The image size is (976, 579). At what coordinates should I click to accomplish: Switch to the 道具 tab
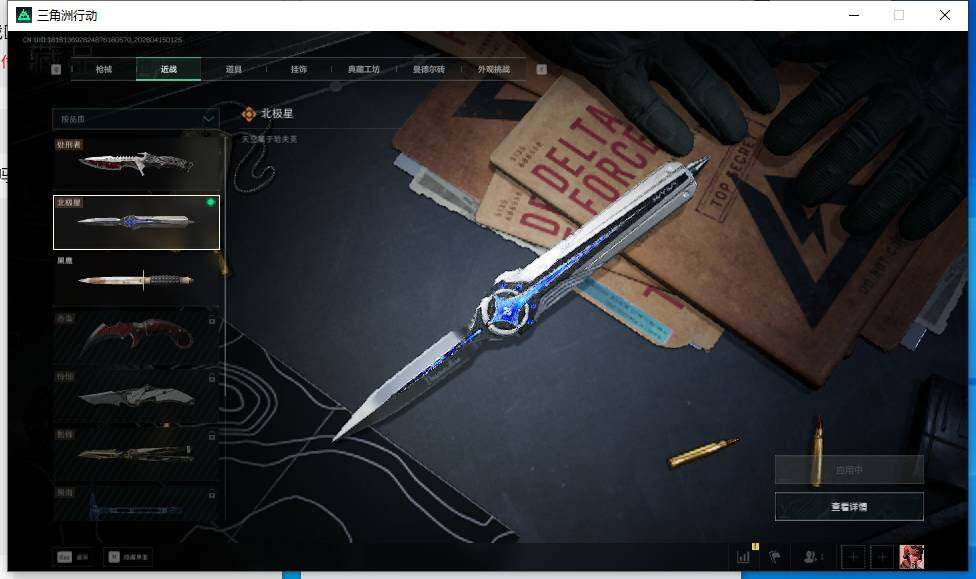pyautogui.click(x=234, y=69)
